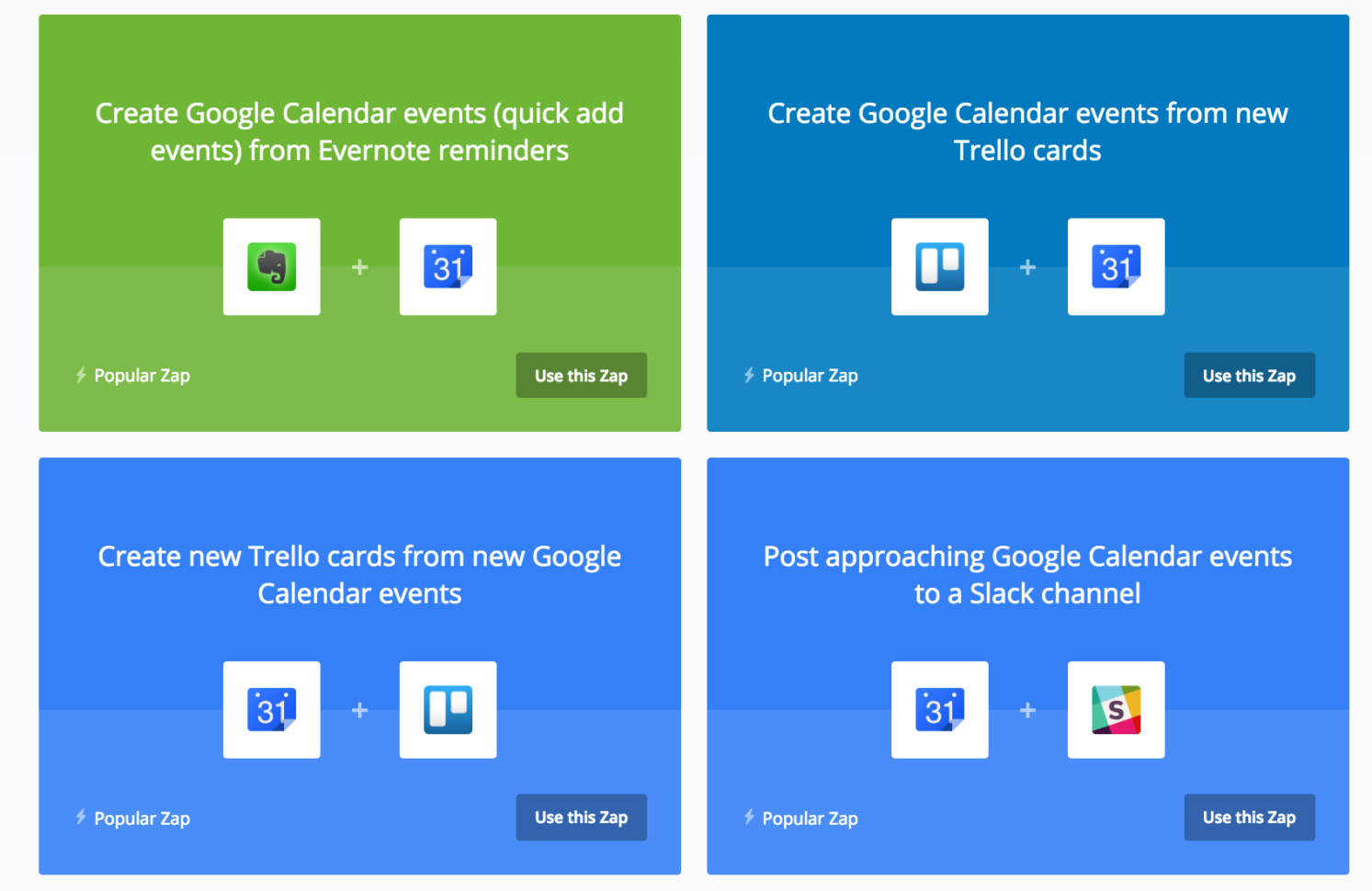This screenshot has height=891, width=1372.
Task: Use the Google Calendar to Trello cards Zap
Action: click(x=581, y=818)
